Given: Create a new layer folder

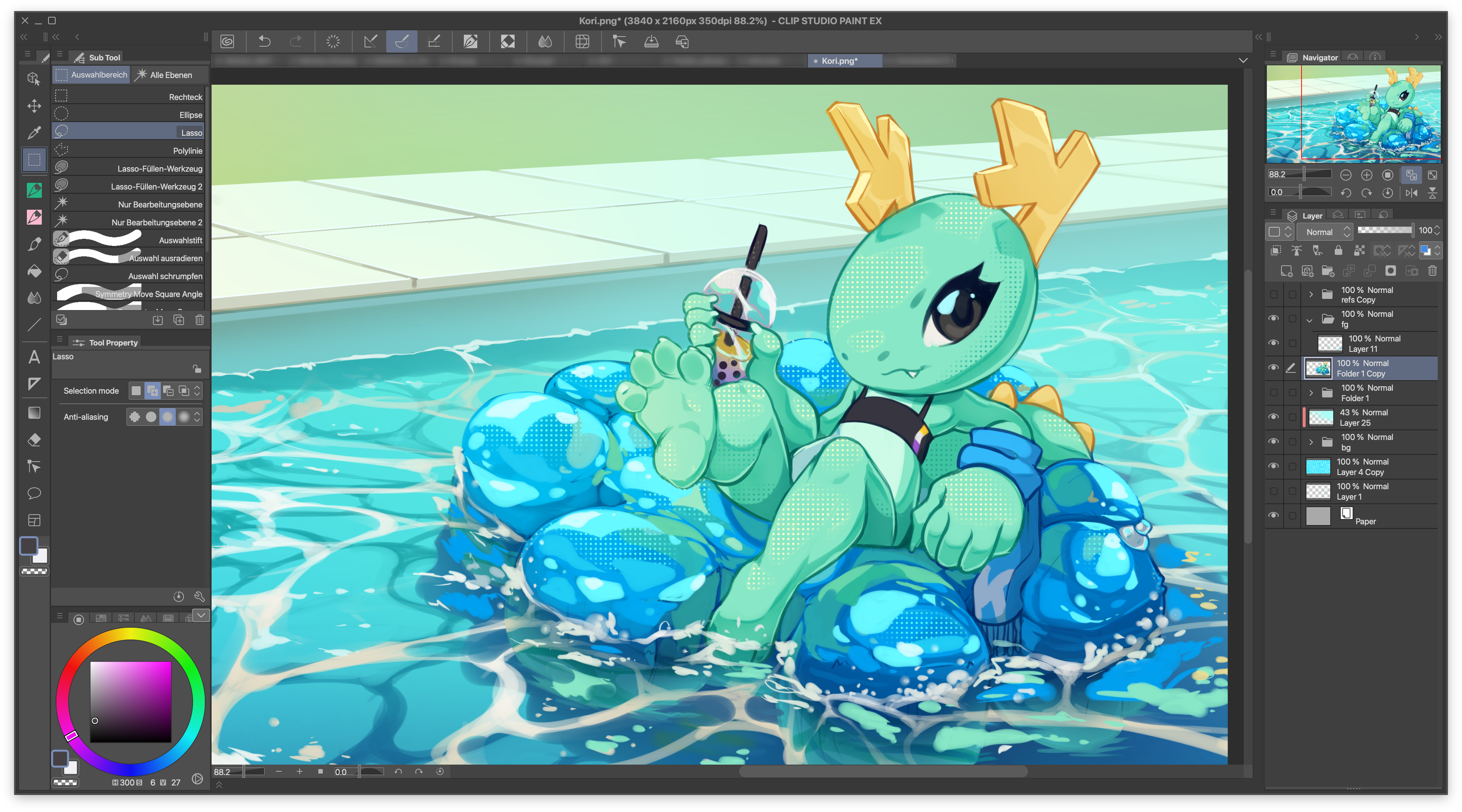Looking at the screenshot, I should click(1328, 271).
